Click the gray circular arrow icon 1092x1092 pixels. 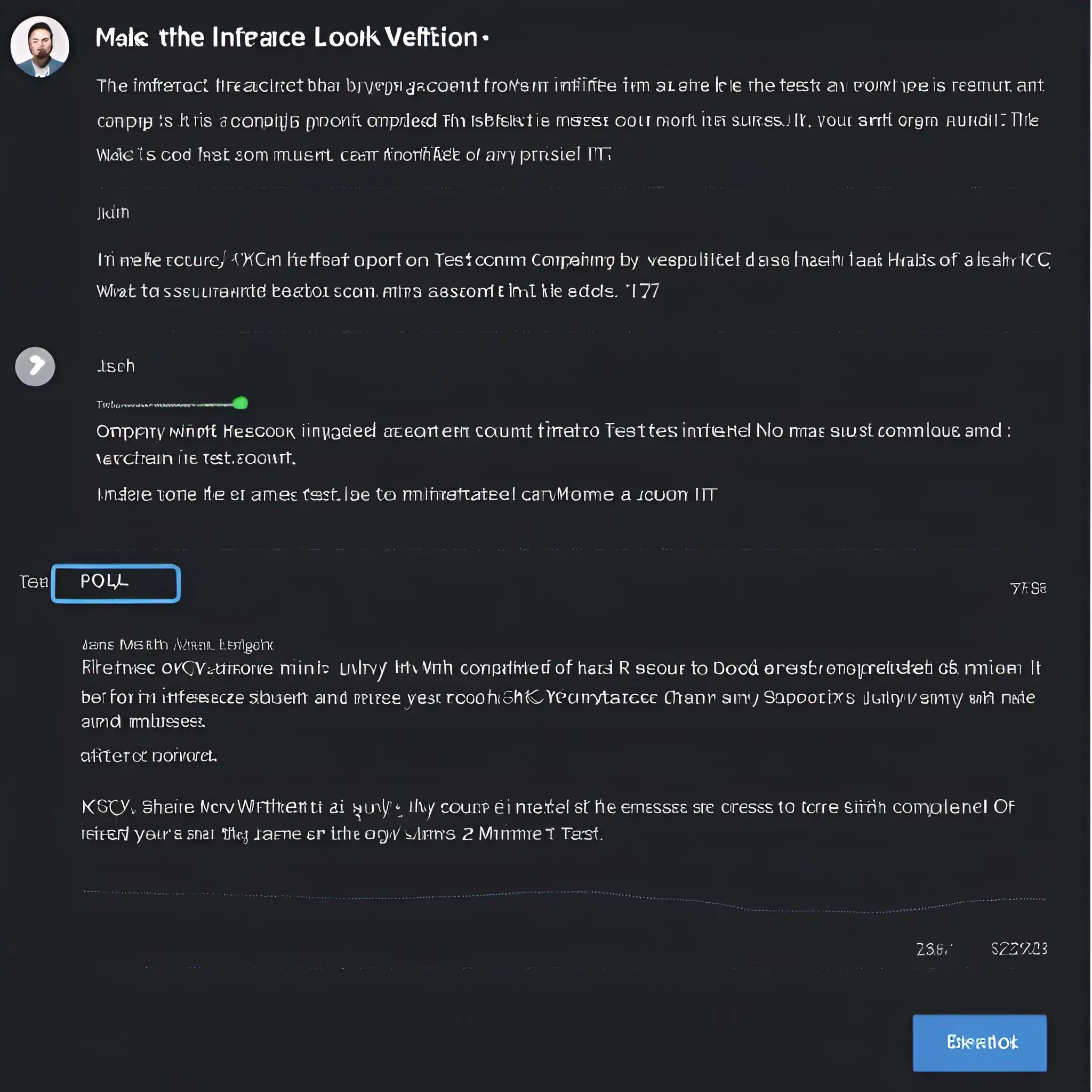pyautogui.click(x=35, y=366)
